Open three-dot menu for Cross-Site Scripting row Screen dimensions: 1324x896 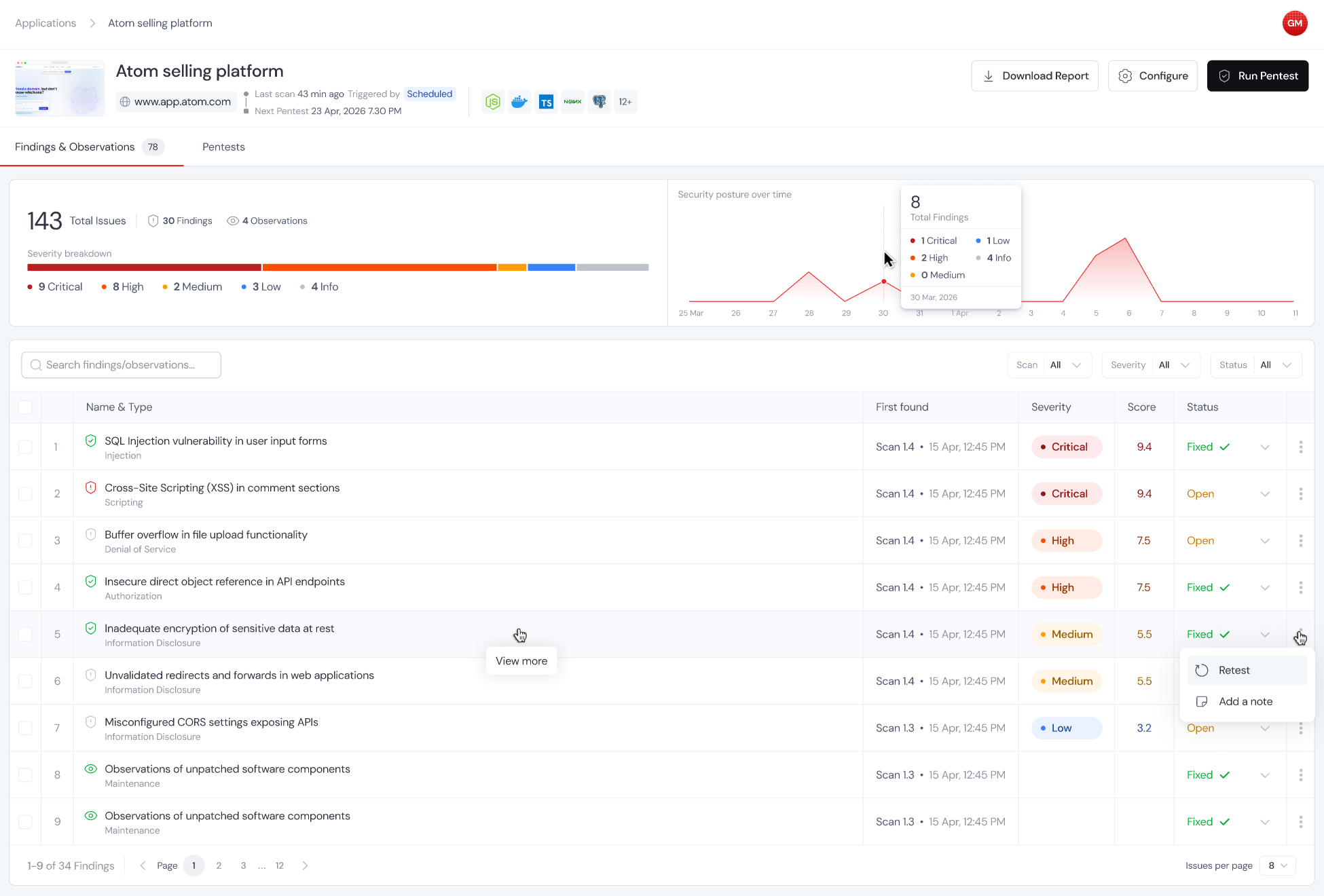pyautogui.click(x=1301, y=493)
